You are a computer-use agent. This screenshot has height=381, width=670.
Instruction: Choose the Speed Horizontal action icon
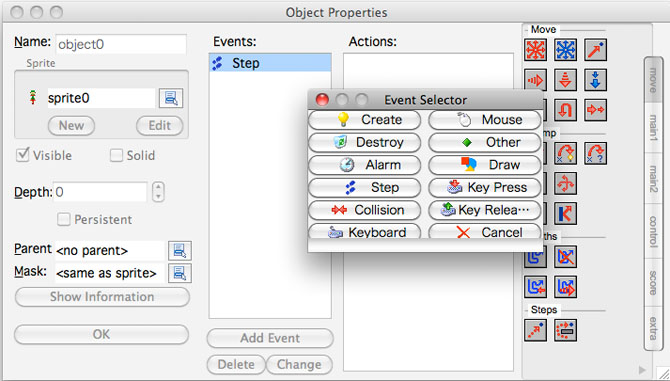click(535, 80)
